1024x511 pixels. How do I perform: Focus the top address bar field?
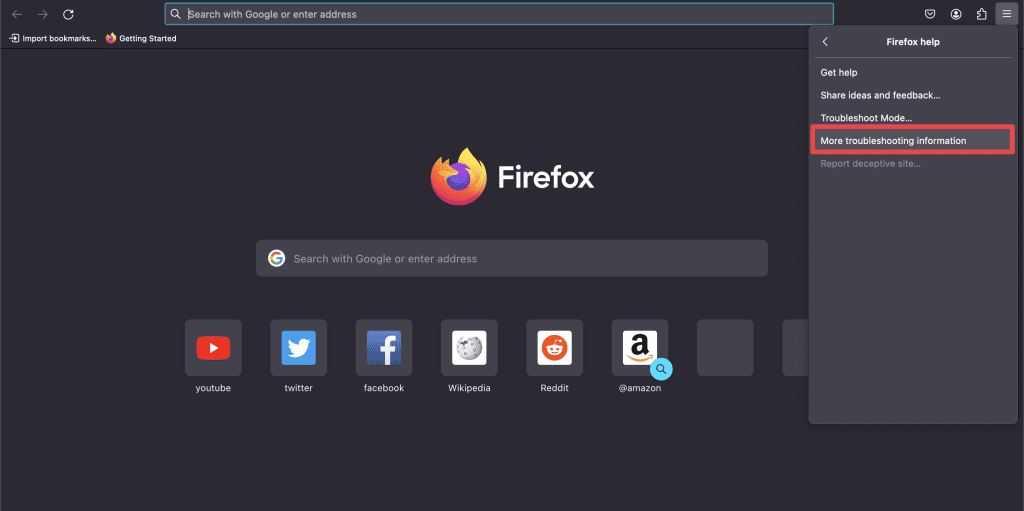(x=499, y=14)
